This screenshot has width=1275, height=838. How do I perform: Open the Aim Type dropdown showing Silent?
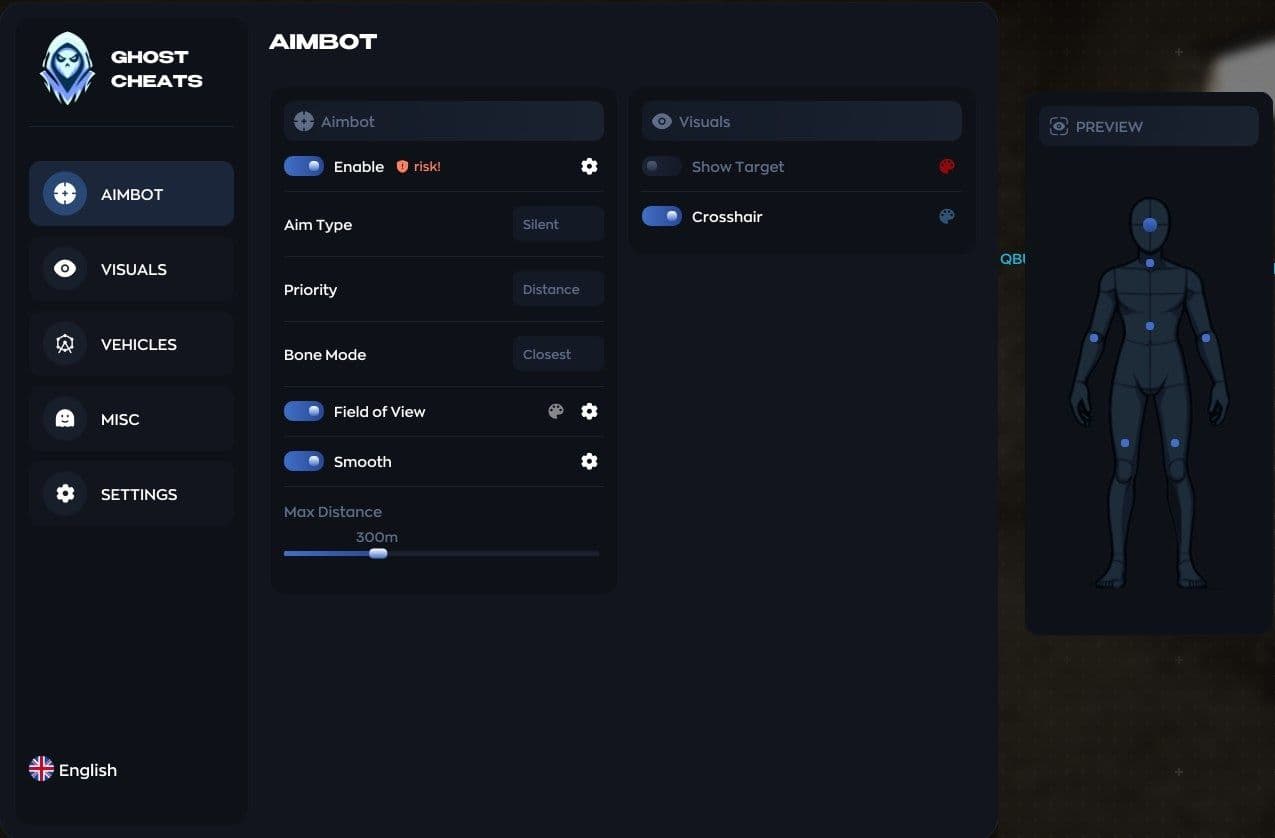pyautogui.click(x=558, y=224)
